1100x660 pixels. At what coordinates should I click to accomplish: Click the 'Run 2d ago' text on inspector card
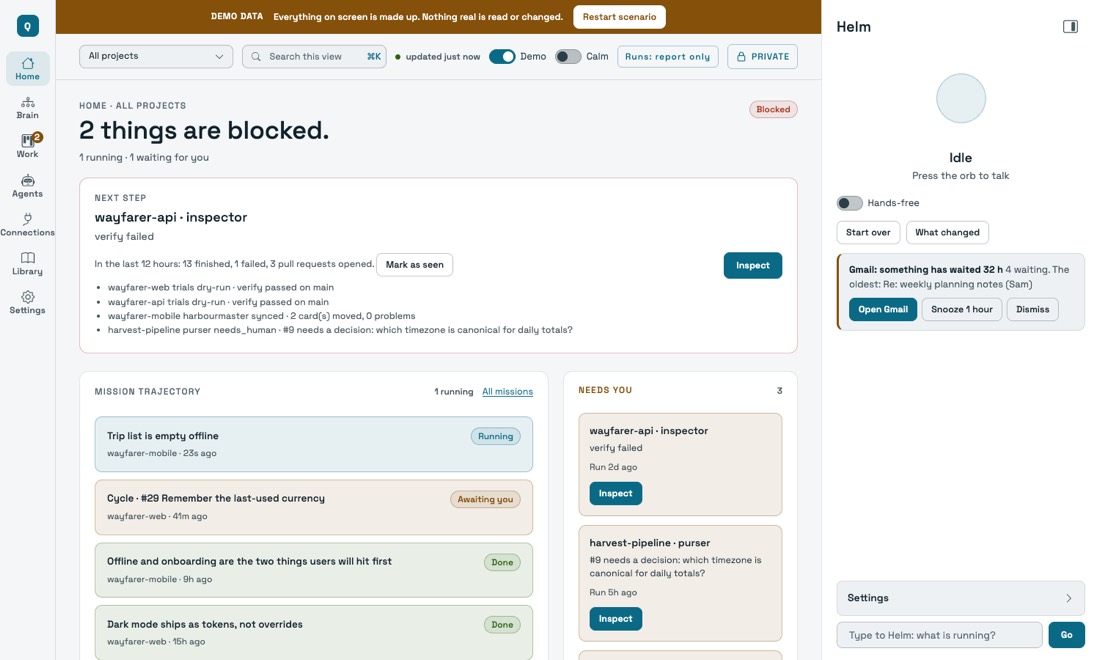[613, 467]
